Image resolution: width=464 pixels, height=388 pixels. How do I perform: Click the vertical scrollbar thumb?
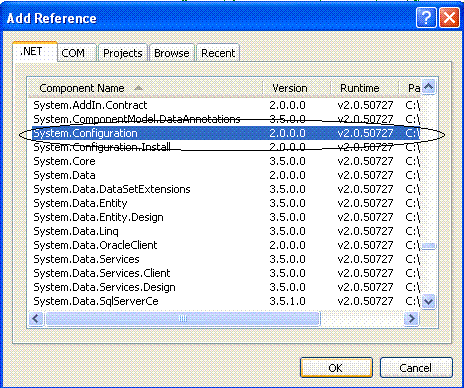pos(428,246)
